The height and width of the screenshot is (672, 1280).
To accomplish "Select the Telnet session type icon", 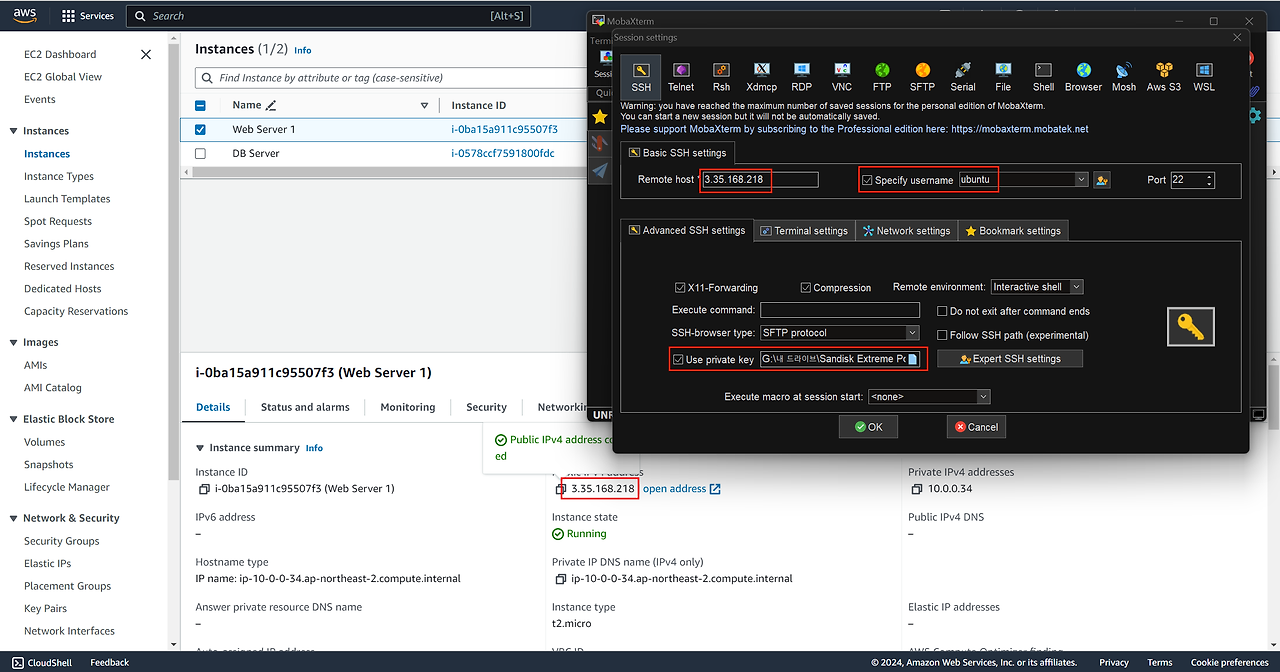I will [681, 76].
